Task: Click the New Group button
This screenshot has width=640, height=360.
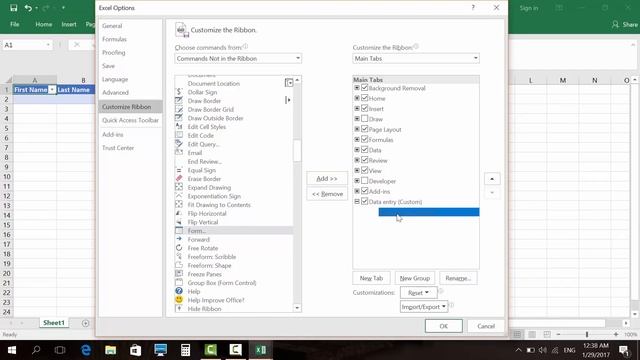Action: coord(415,278)
